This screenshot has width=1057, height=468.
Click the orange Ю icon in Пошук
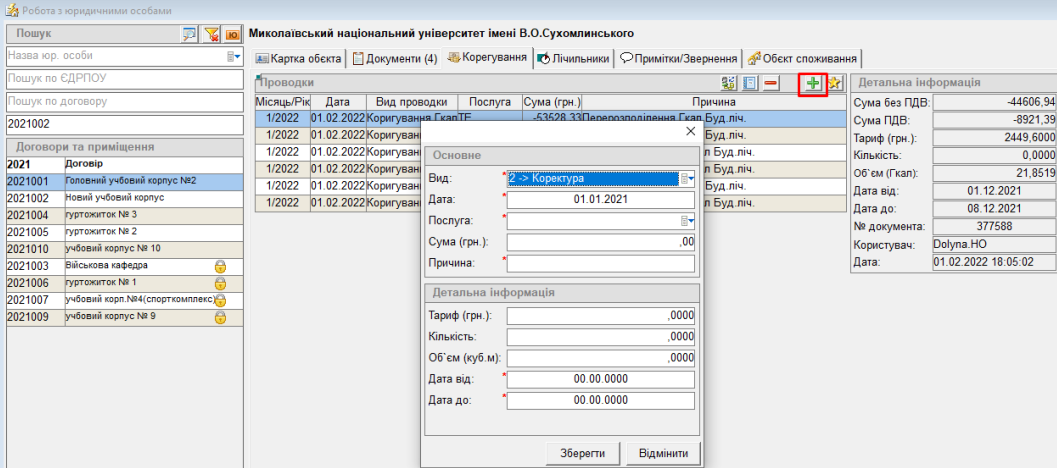pos(231,35)
